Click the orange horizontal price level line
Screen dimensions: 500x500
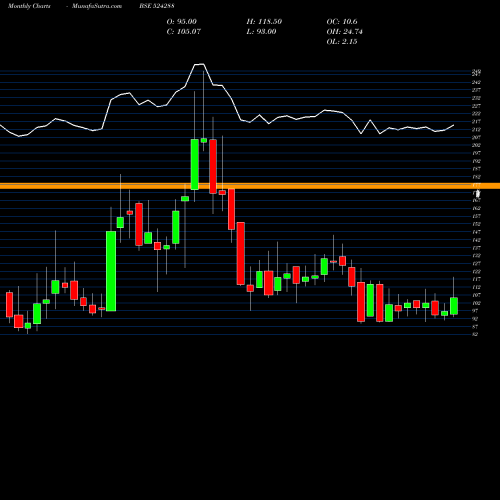click(x=250, y=186)
